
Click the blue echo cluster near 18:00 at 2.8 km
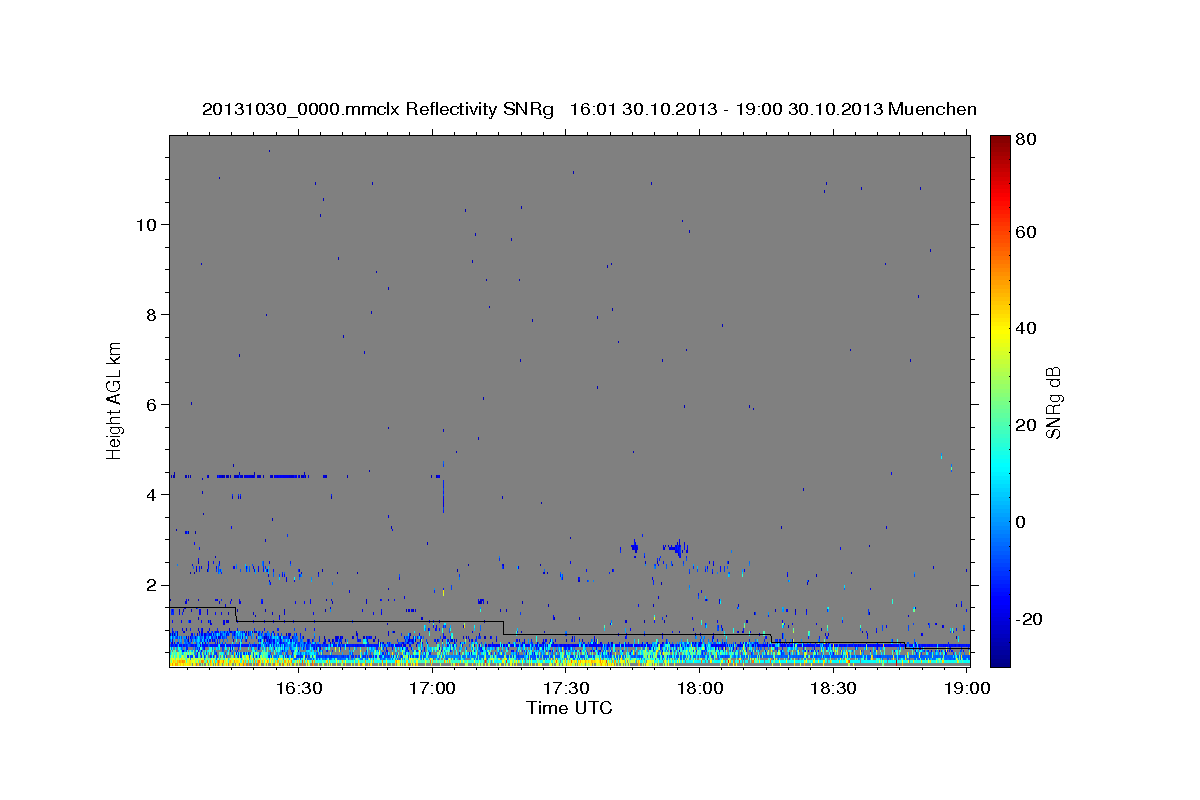[677, 547]
